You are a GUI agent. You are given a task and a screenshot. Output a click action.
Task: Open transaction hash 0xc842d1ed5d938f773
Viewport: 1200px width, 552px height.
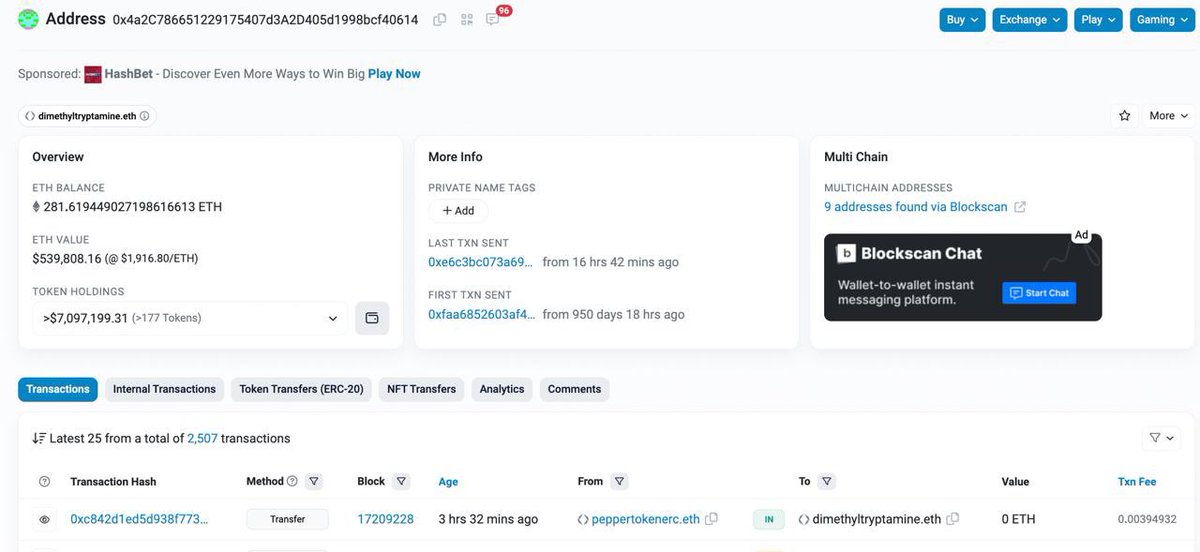[139, 520]
